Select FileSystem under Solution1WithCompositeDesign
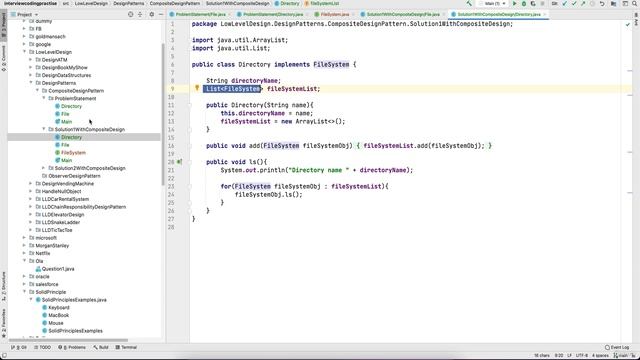This screenshot has height=360, width=640. (73, 153)
